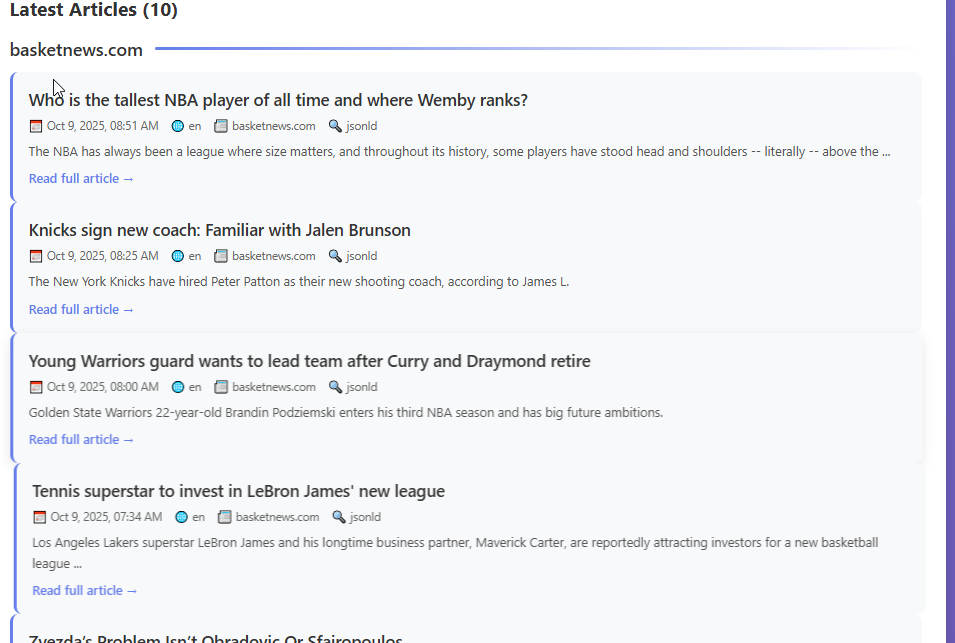Click the purple vertical scrollbar on right edge
The height and width of the screenshot is (643, 955).
pyautogui.click(x=950, y=320)
